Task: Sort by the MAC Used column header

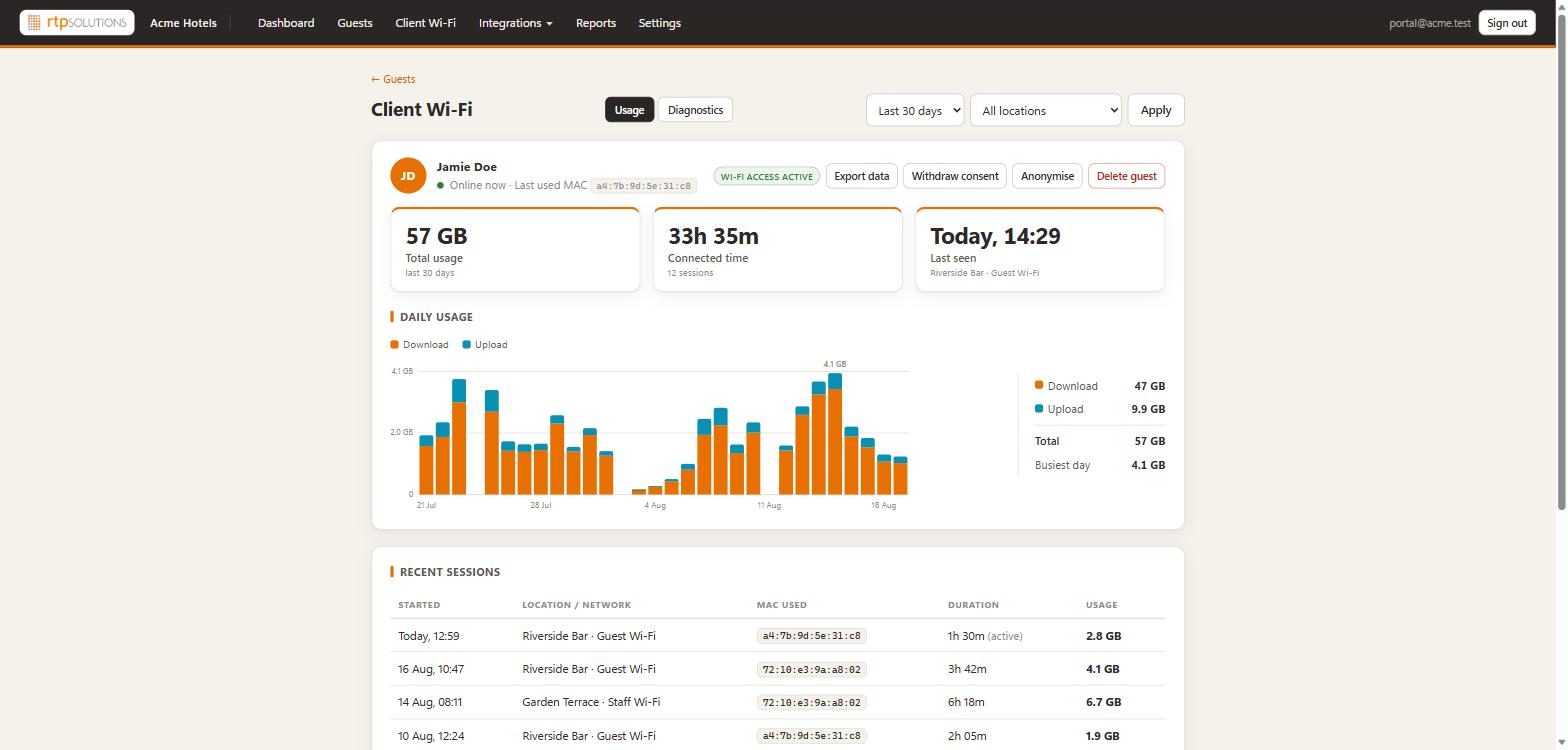Action: click(782, 605)
